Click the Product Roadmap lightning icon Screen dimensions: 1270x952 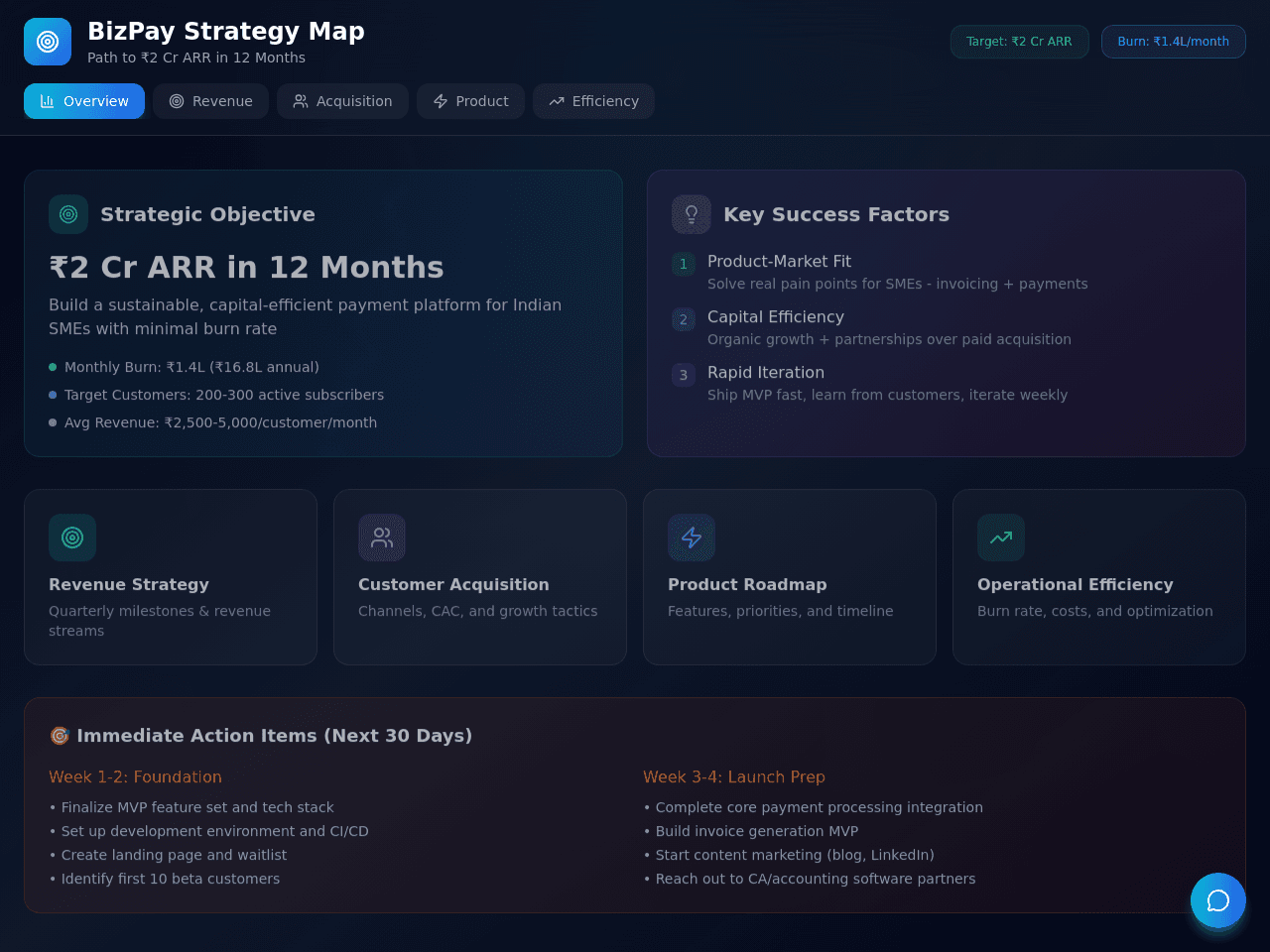[692, 537]
